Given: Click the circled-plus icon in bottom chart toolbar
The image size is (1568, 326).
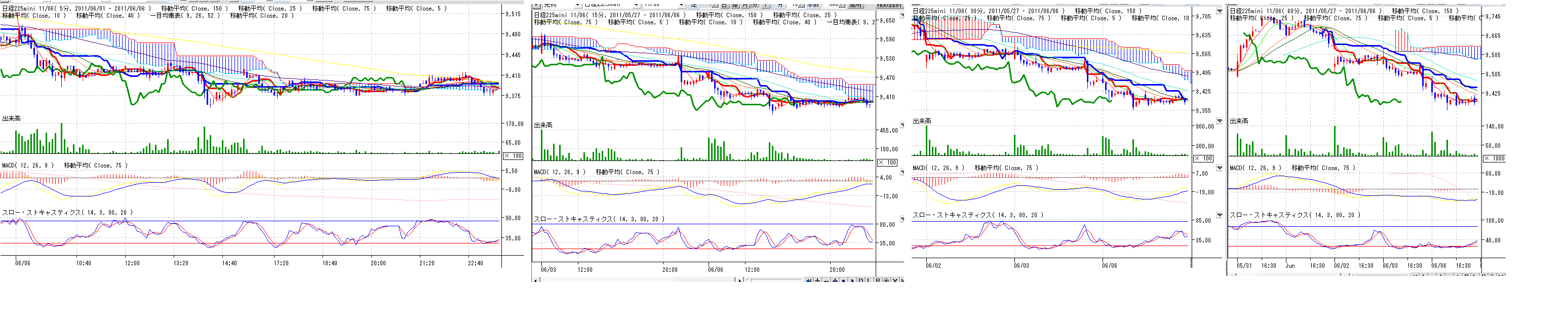Looking at the screenshot, I should tap(886, 280).
